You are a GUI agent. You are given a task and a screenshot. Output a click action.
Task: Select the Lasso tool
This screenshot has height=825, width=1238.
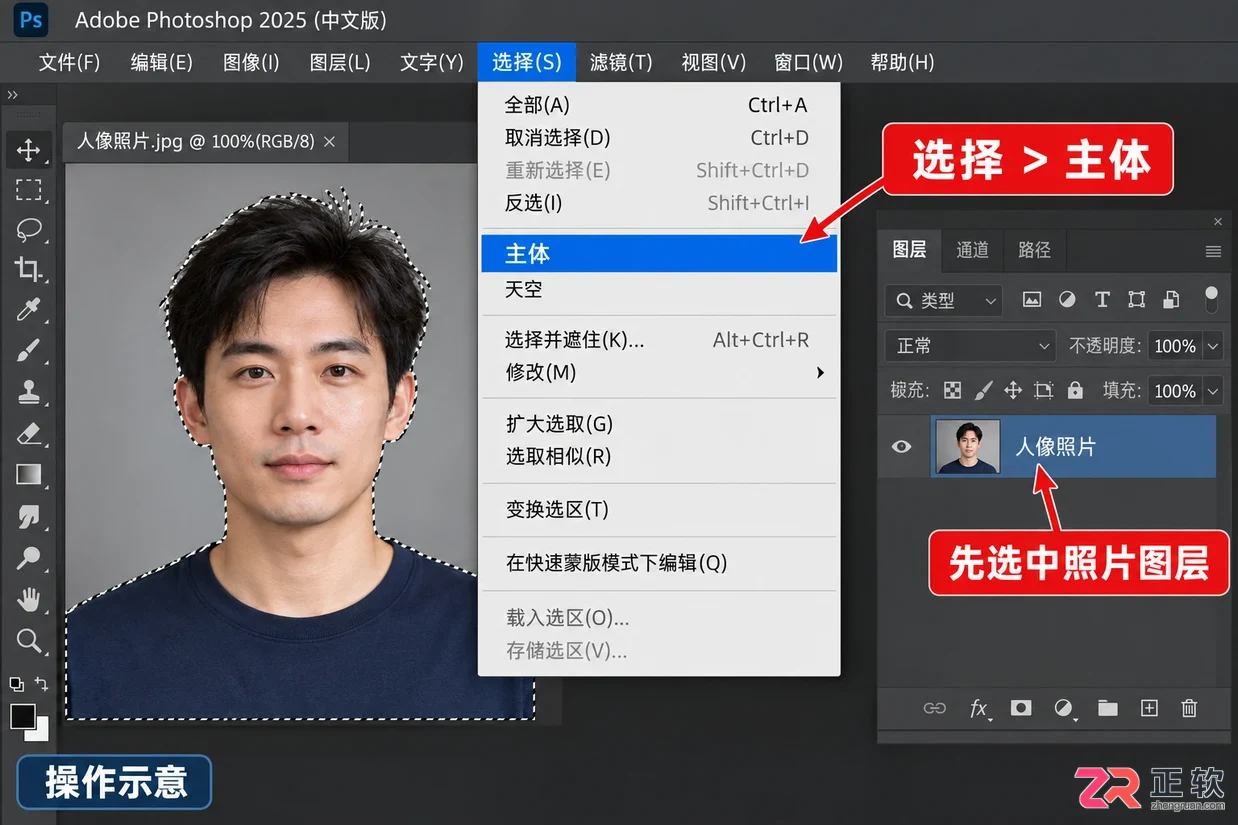pos(28,229)
